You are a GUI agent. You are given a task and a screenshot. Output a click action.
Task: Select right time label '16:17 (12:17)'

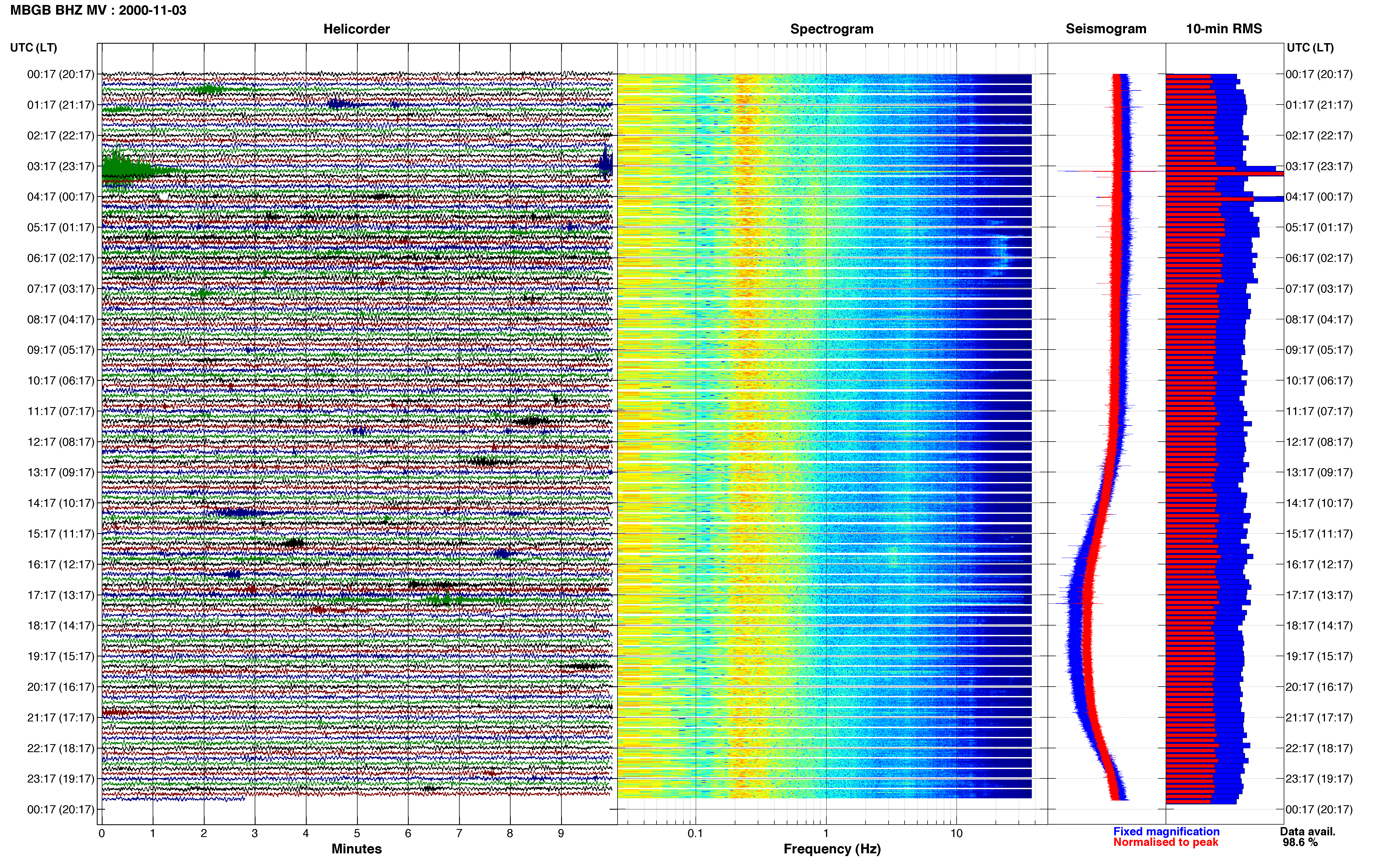point(1319,564)
